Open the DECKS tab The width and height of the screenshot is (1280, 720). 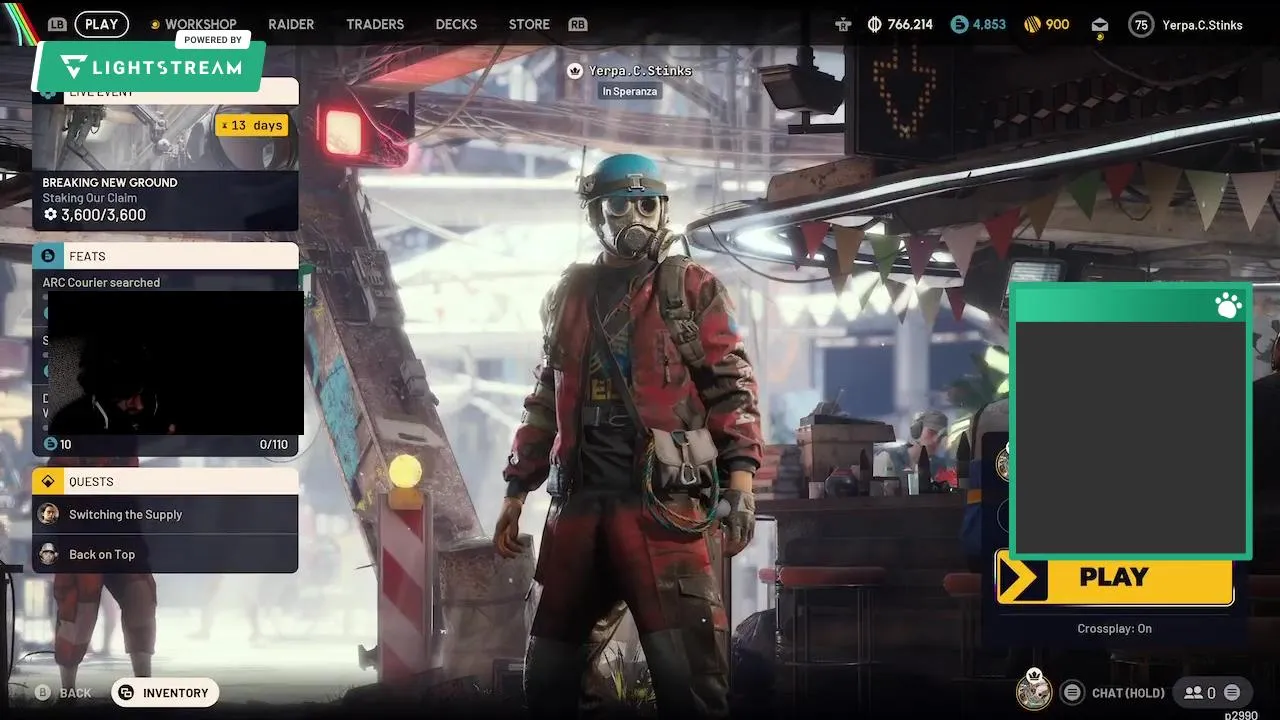click(x=456, y=24)
